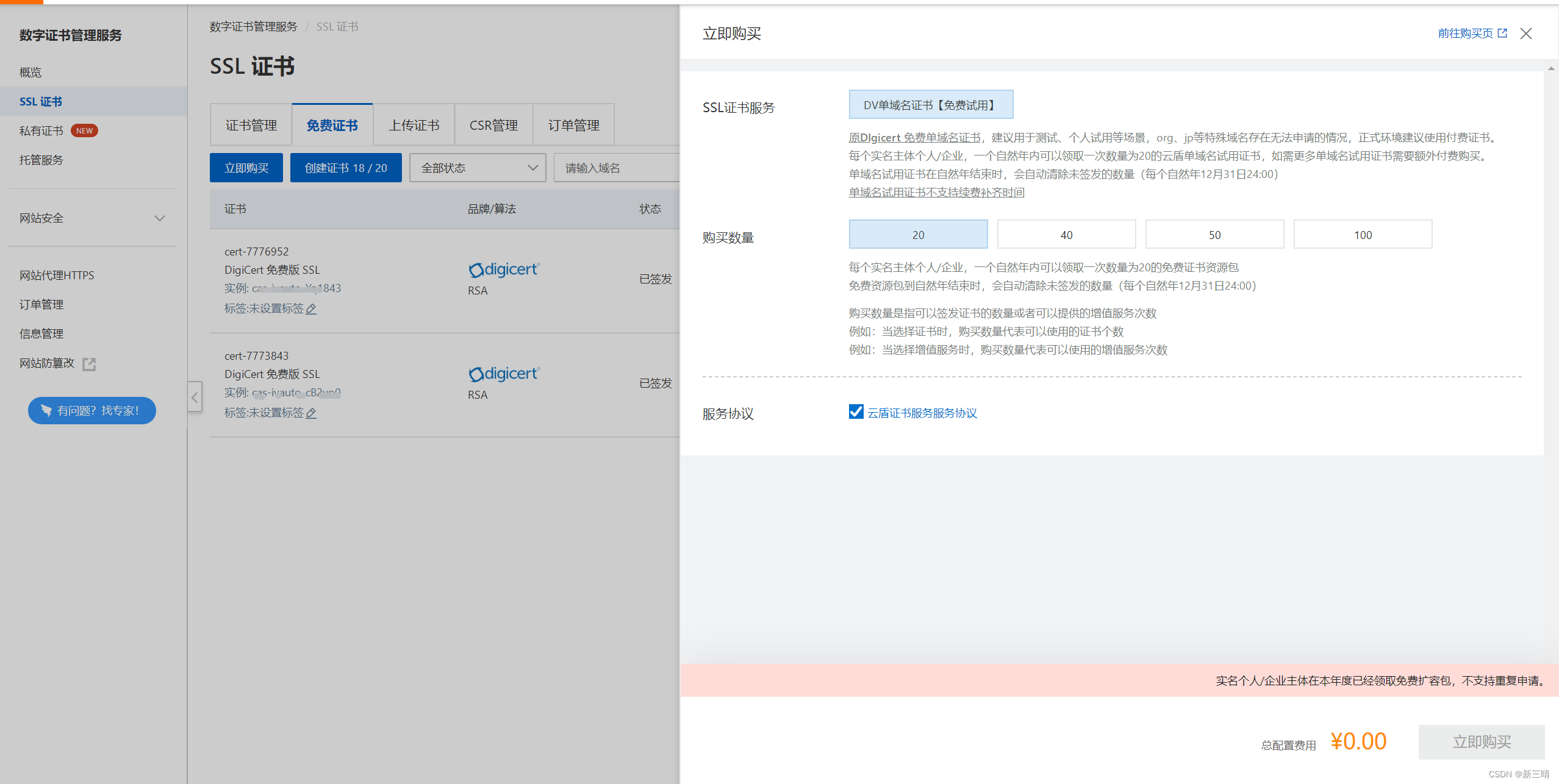Click the 请输入域名 search field
Viewport: 1559px width, 784px height.
click(616, 168)
